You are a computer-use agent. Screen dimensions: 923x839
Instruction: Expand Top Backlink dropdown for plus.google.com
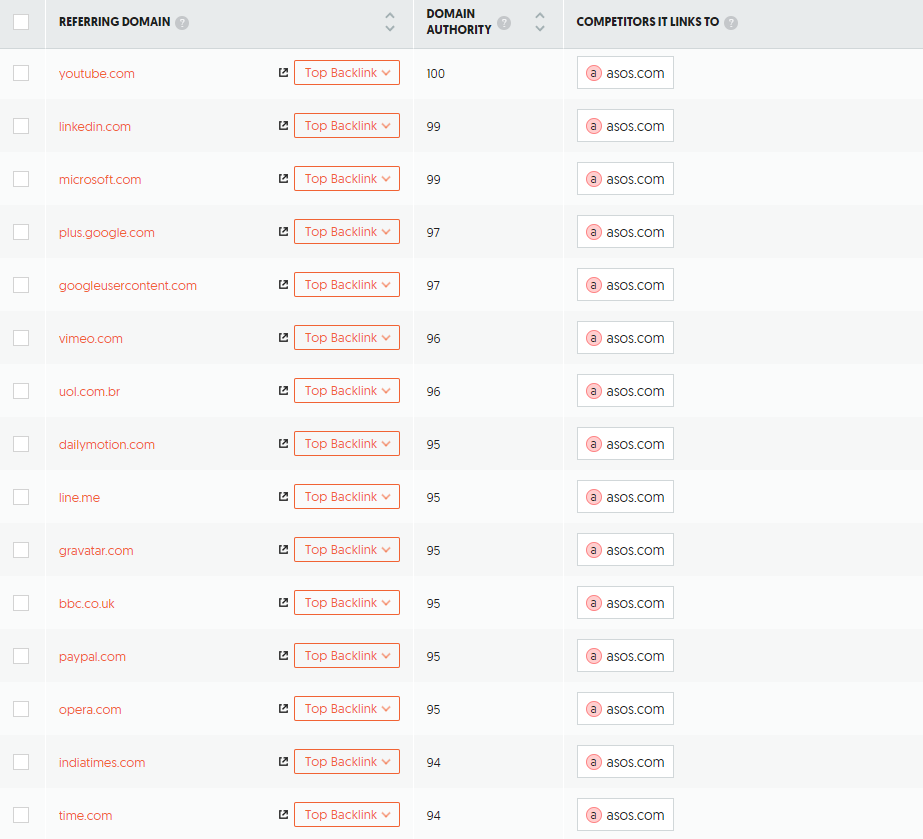click(x=347, y=231)
